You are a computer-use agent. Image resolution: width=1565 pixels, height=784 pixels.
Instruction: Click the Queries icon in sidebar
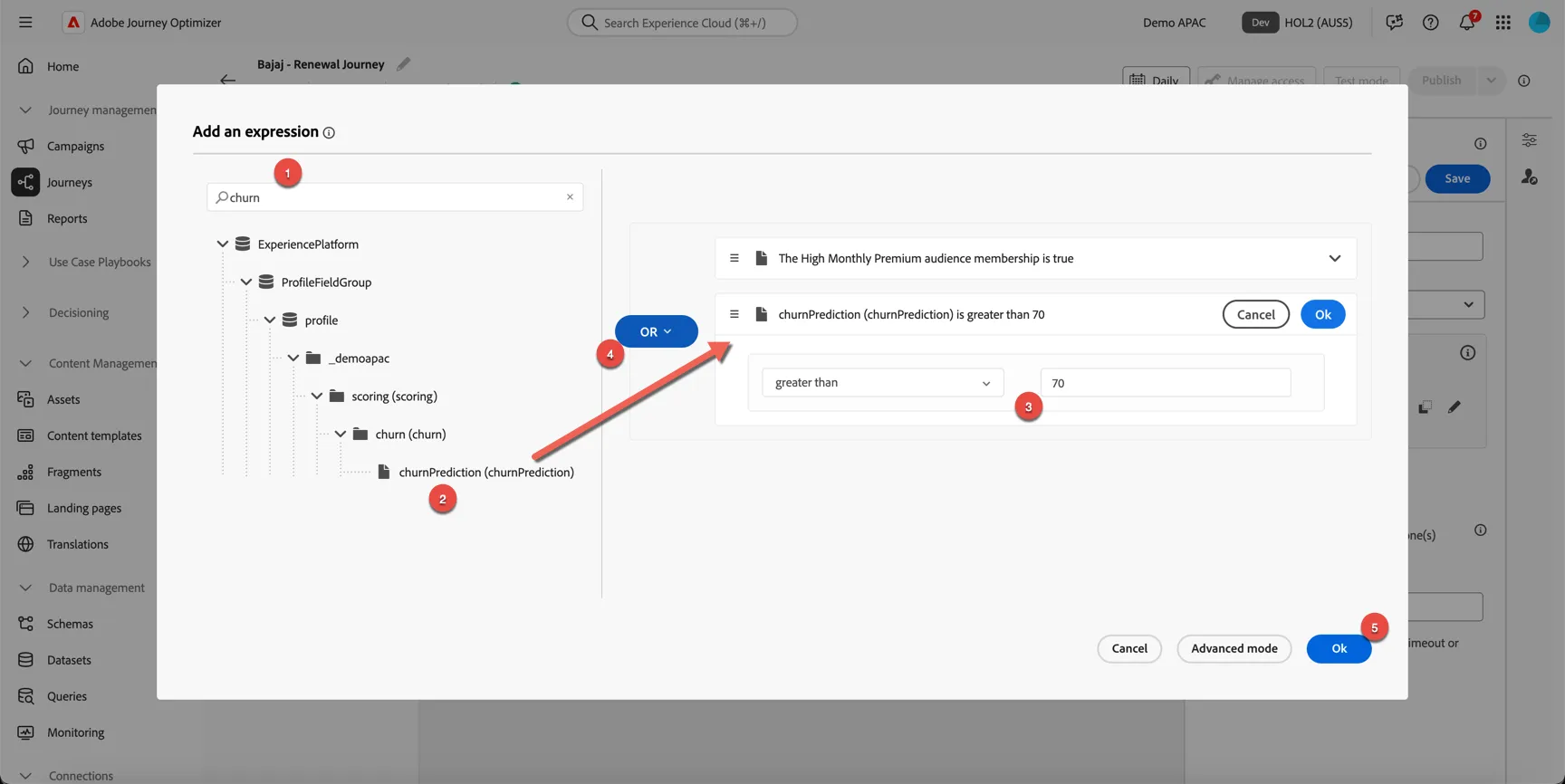pos(25,696)
